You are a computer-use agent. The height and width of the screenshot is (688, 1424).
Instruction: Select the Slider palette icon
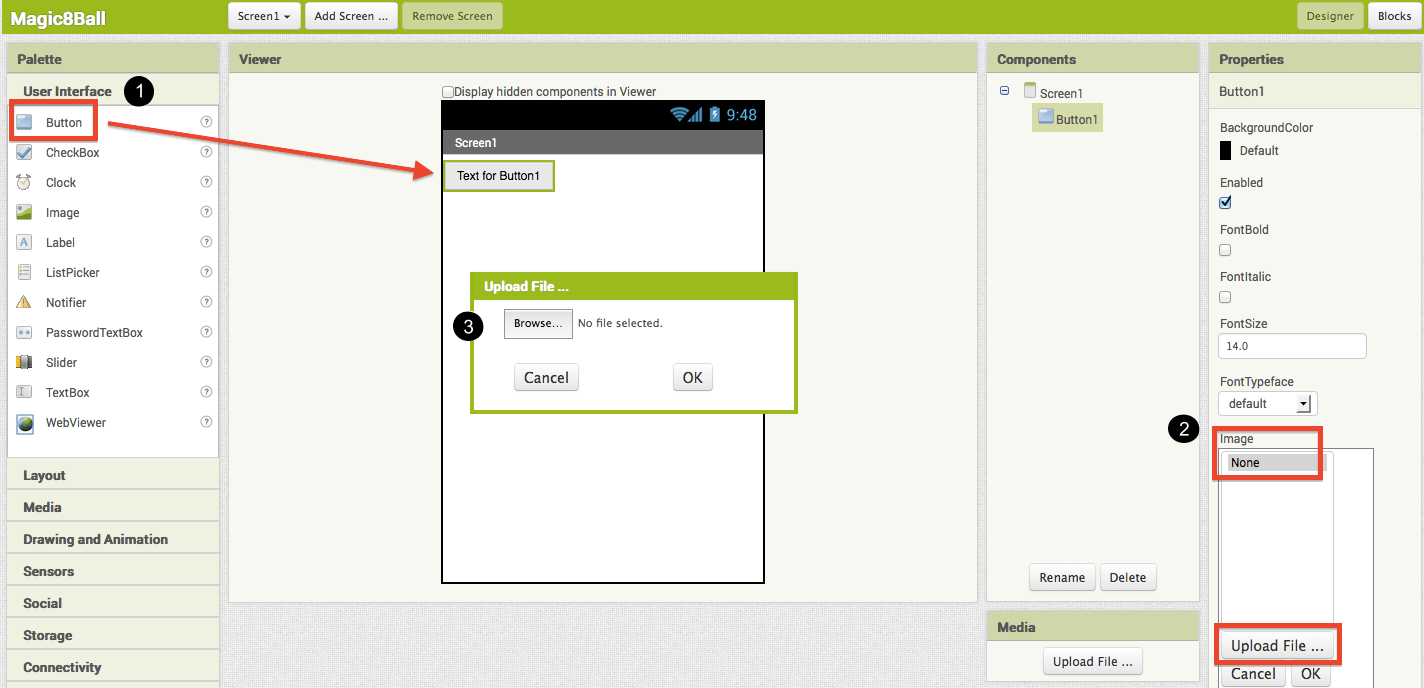[x=24, y=362]
